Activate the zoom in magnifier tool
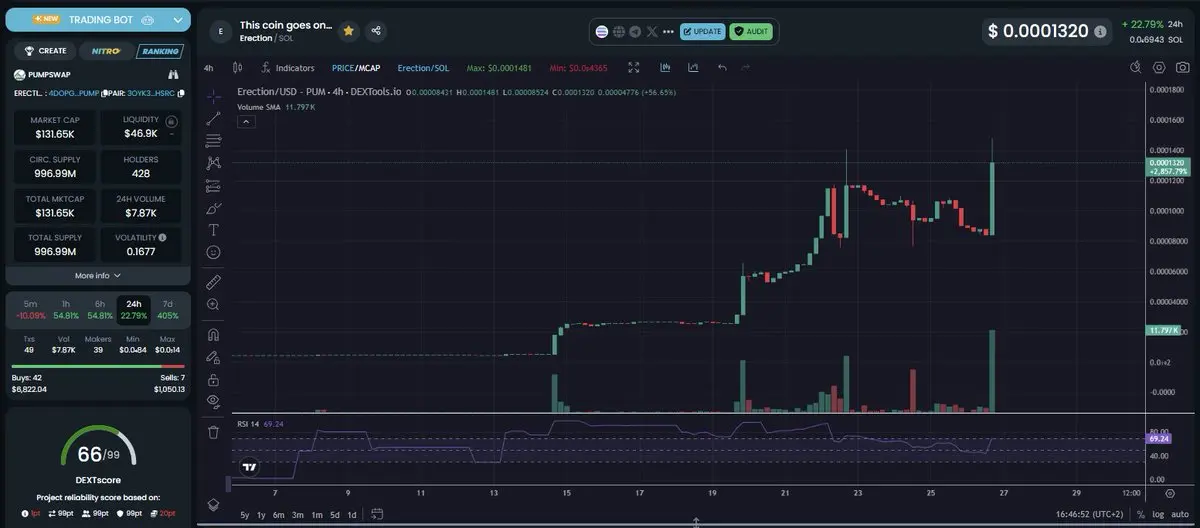Image resolution: width=1200 pixels, height=528 pixels. tap(213, 304)
